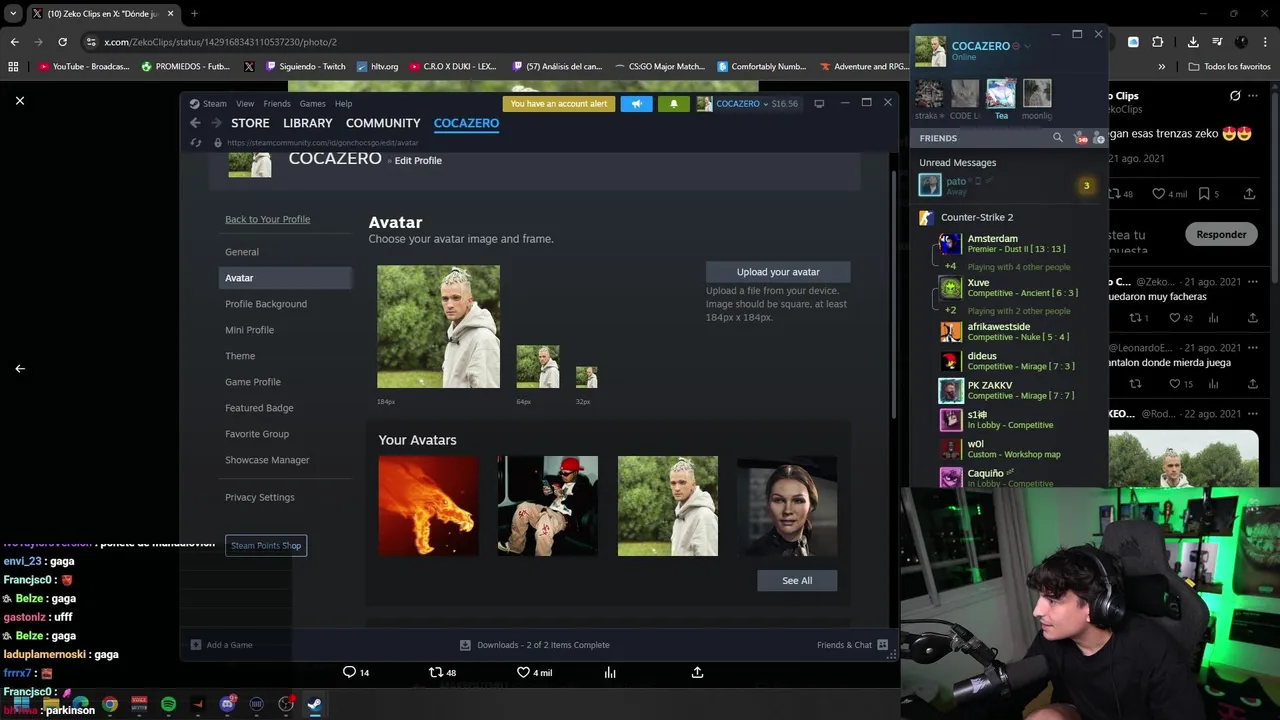The image size is (1280, 720).
Task: Open Privacy Settings in the sidebar
Action: click(285, 497)
